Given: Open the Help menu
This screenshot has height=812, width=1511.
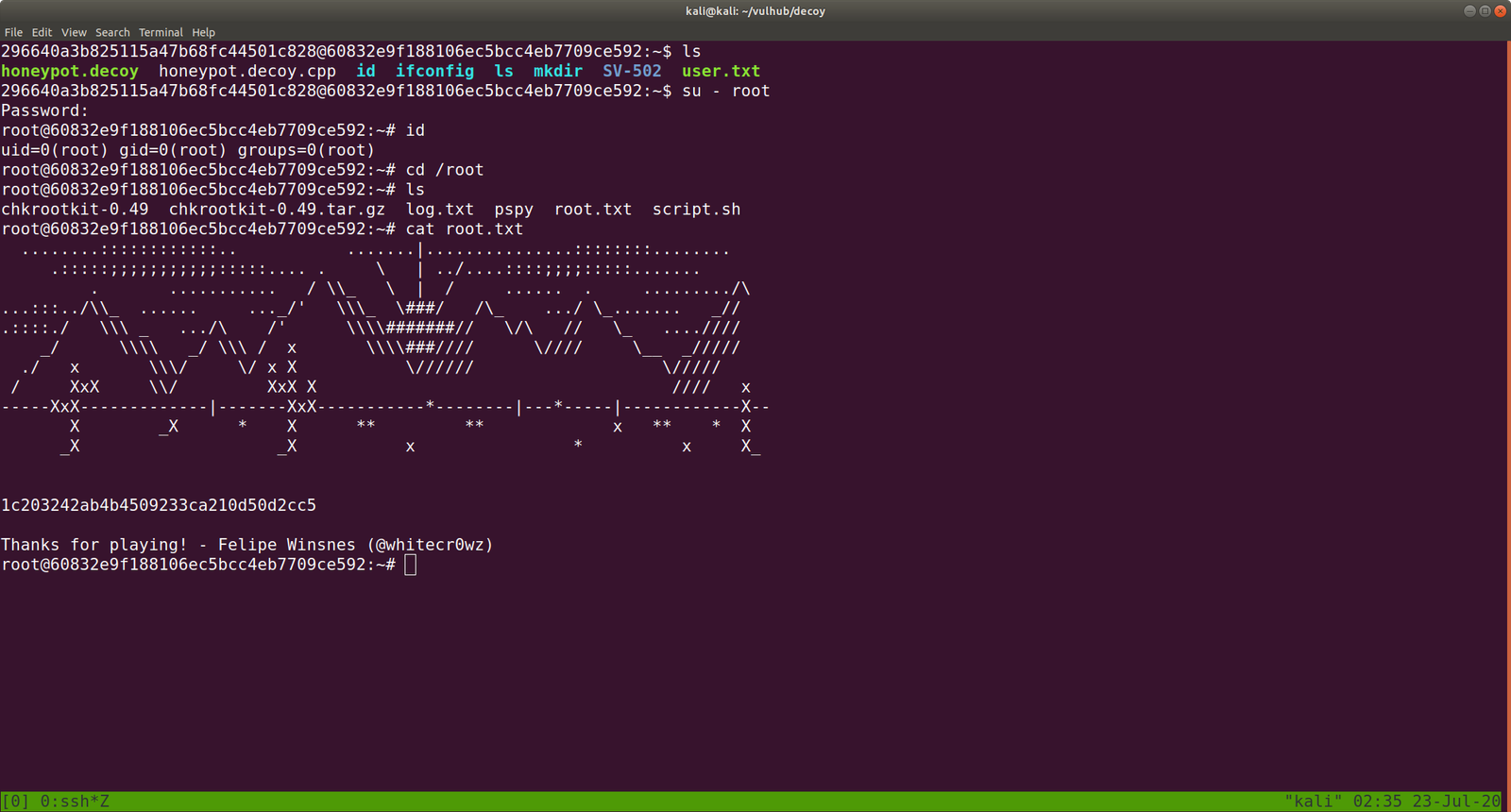Looking at the screenshot, I should [203, 32].
